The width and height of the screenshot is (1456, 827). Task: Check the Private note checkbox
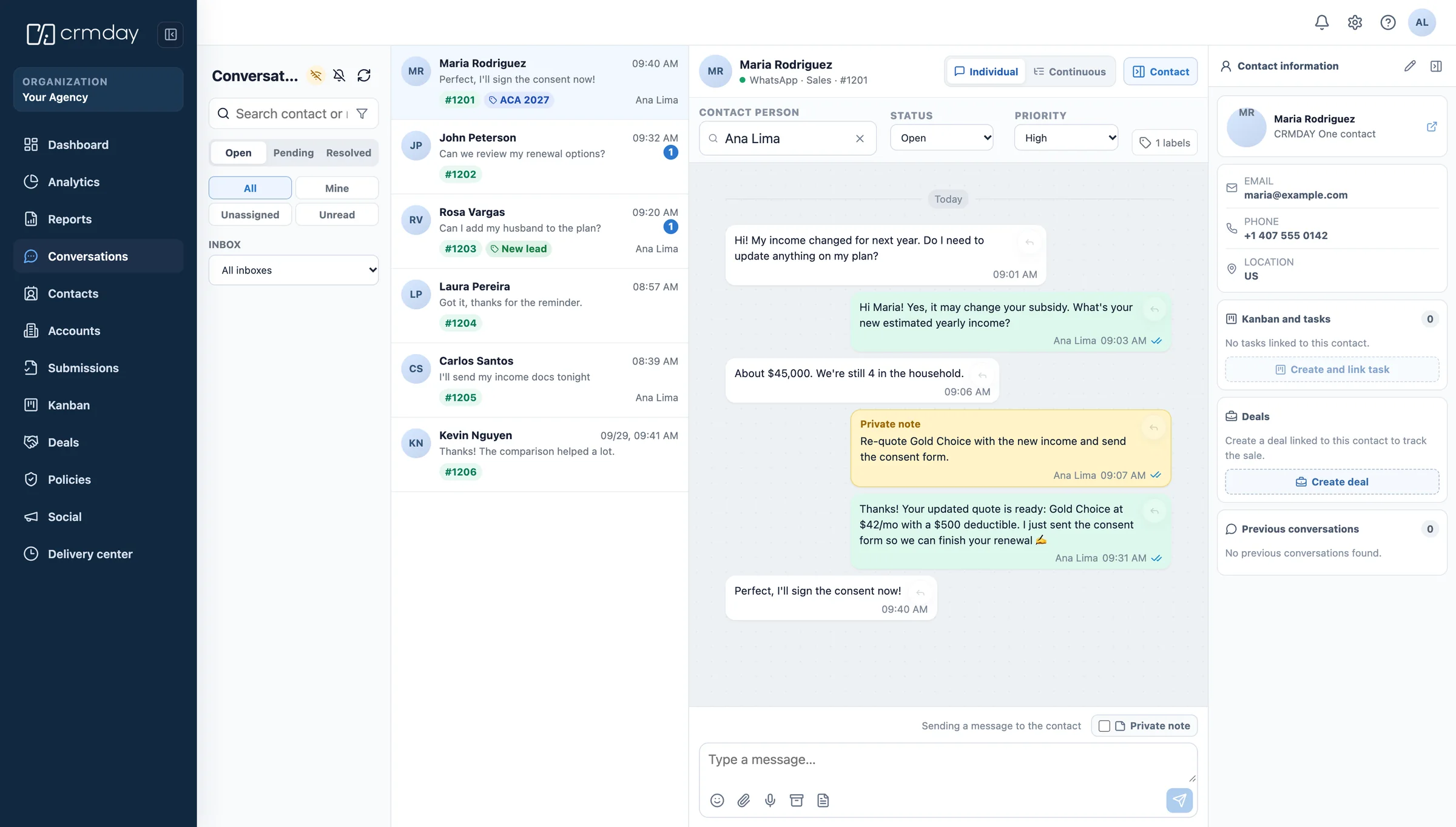click(x=1104, y=726)
